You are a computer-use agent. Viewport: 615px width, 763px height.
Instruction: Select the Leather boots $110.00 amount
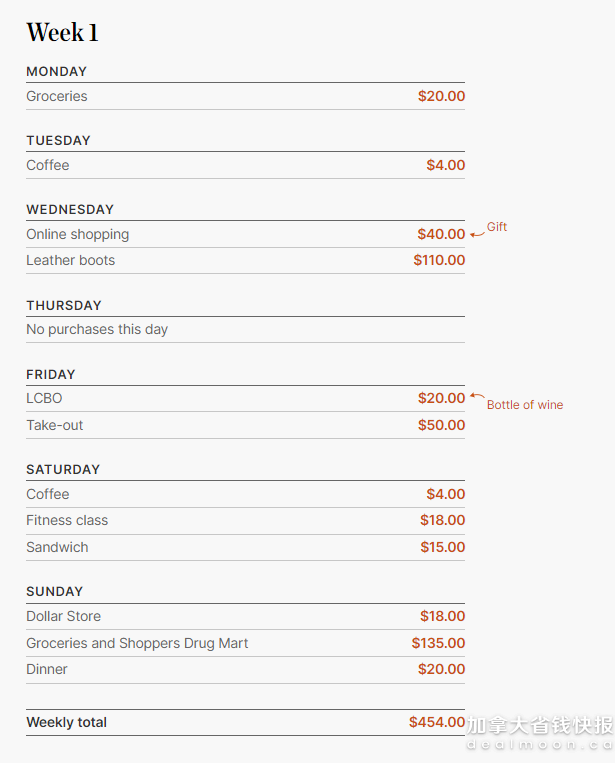pyautogui.click(x=439, y=260)
